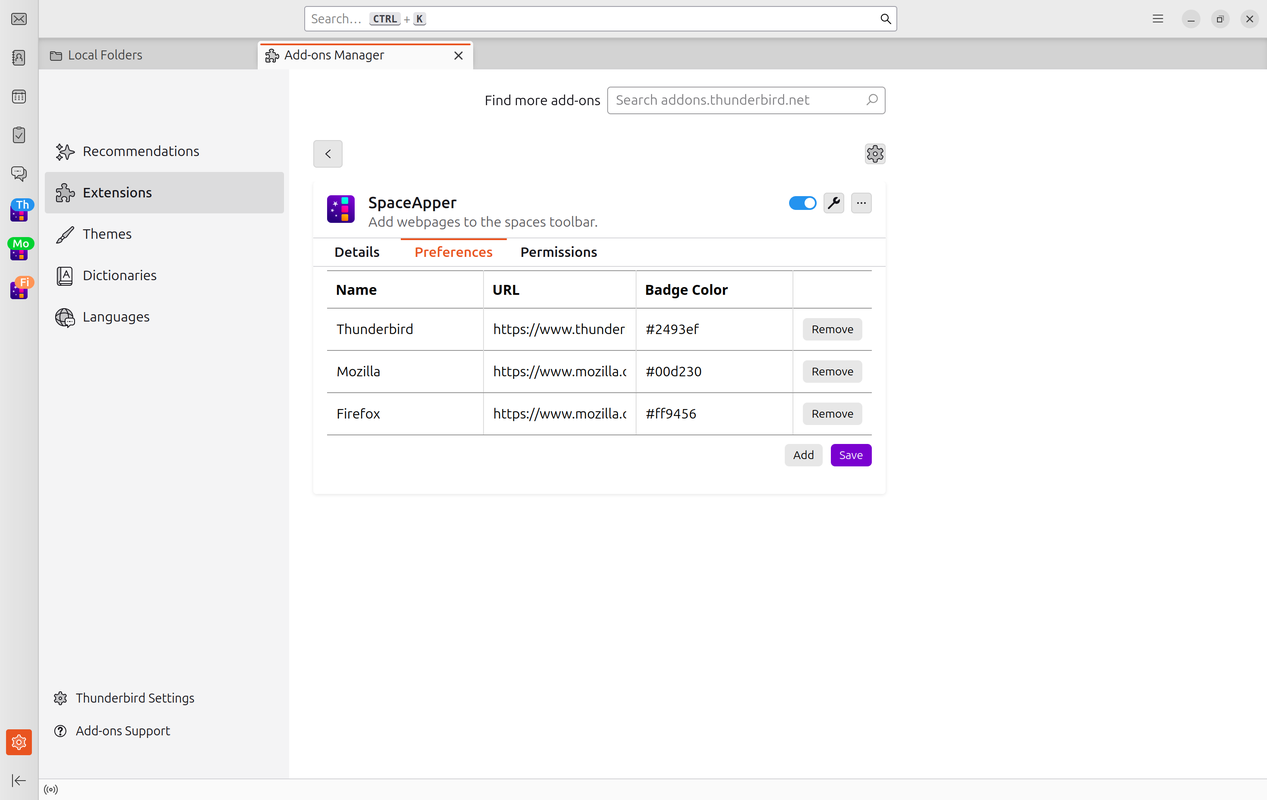Remove the Firefox row
This screenshot has height=800, width=1267.
point(833,413)
